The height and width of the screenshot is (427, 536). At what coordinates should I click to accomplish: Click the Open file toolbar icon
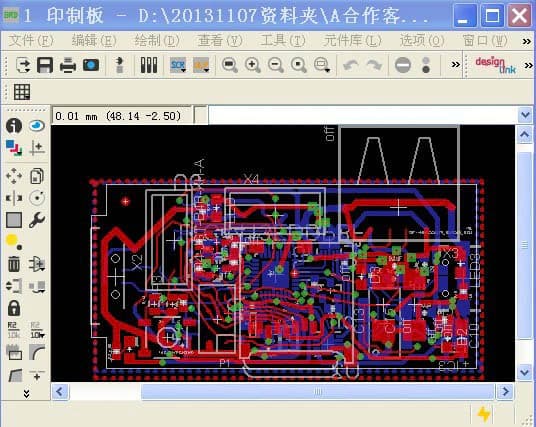point(23,65)
